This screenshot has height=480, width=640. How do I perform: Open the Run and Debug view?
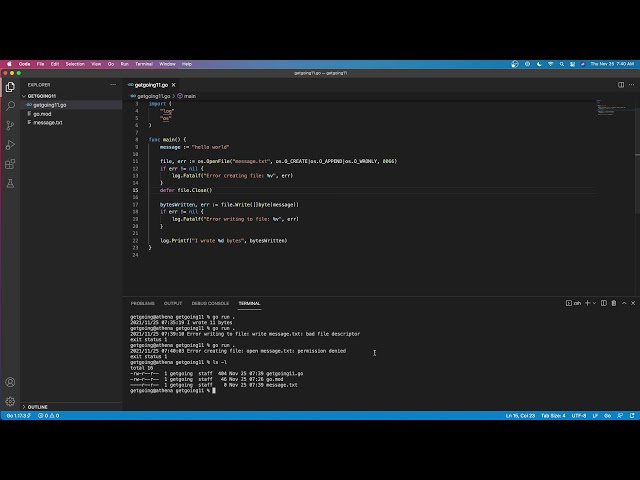pos(10,145)
